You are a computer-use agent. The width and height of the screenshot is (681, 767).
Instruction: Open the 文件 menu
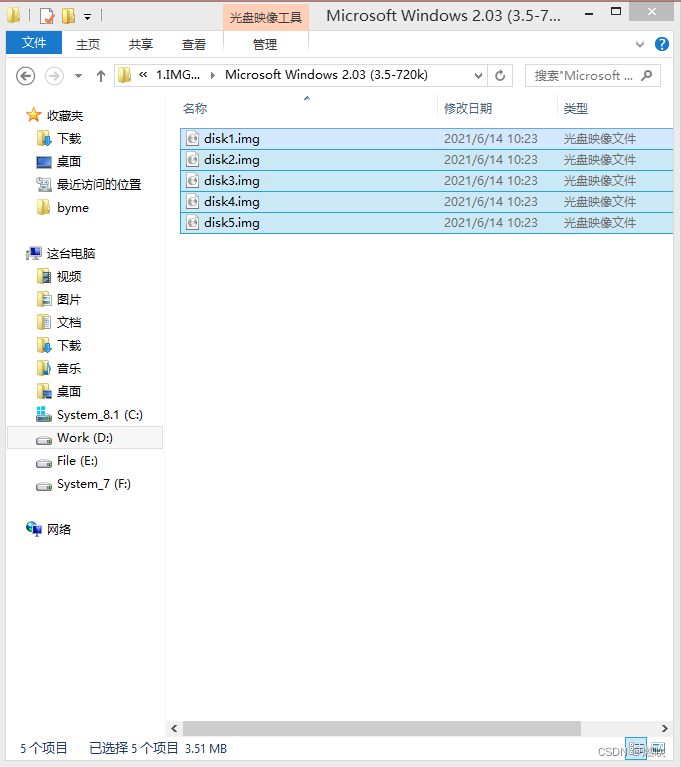click(34, 43)
